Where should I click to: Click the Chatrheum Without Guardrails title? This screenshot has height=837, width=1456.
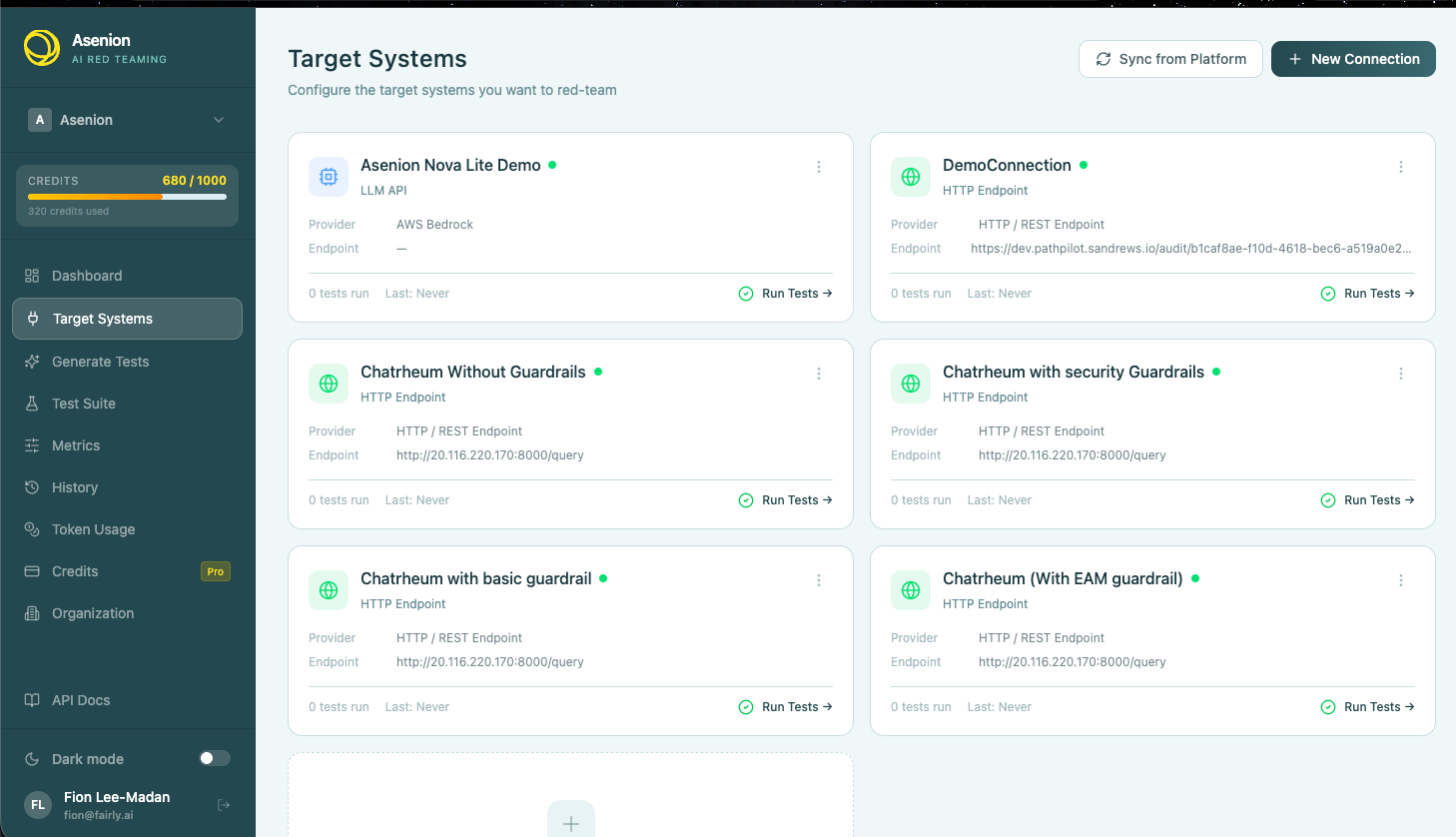pos(473,372)
